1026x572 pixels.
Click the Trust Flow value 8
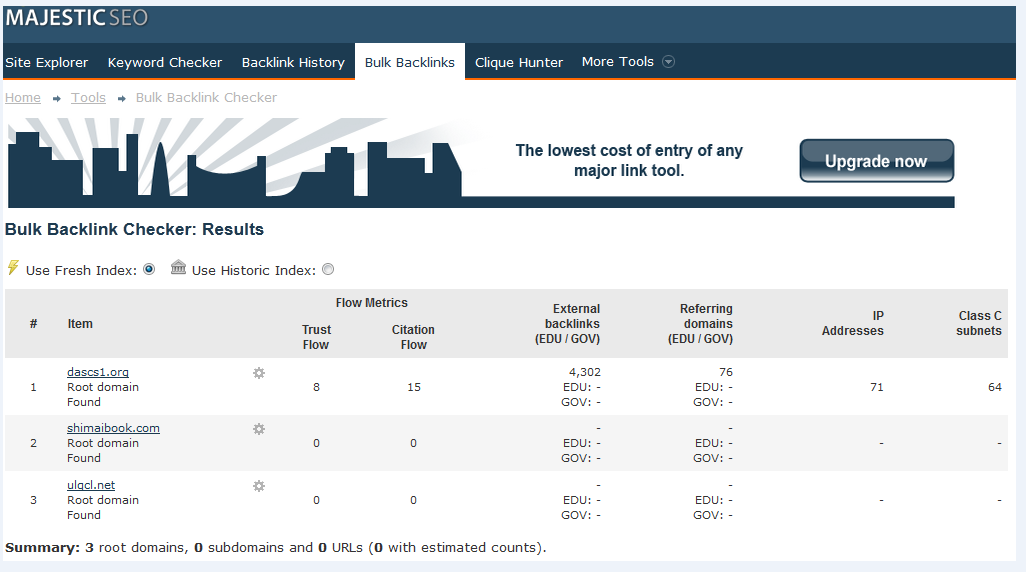coord(316,387)
